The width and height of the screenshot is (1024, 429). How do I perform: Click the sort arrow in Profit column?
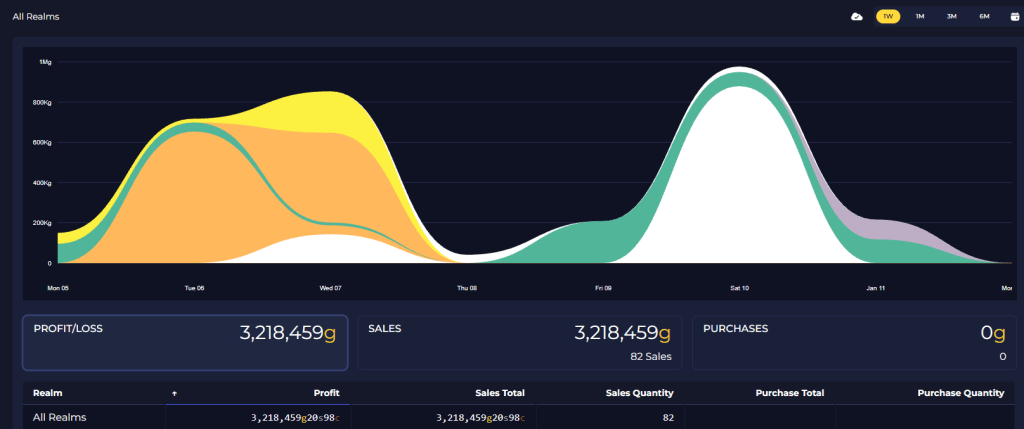176,394
